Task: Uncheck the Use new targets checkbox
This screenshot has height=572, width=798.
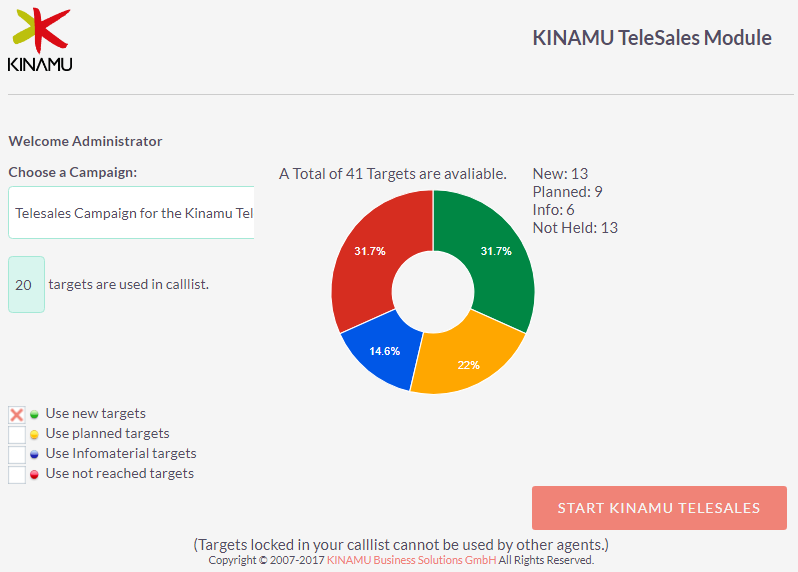Action: (17, 415)
